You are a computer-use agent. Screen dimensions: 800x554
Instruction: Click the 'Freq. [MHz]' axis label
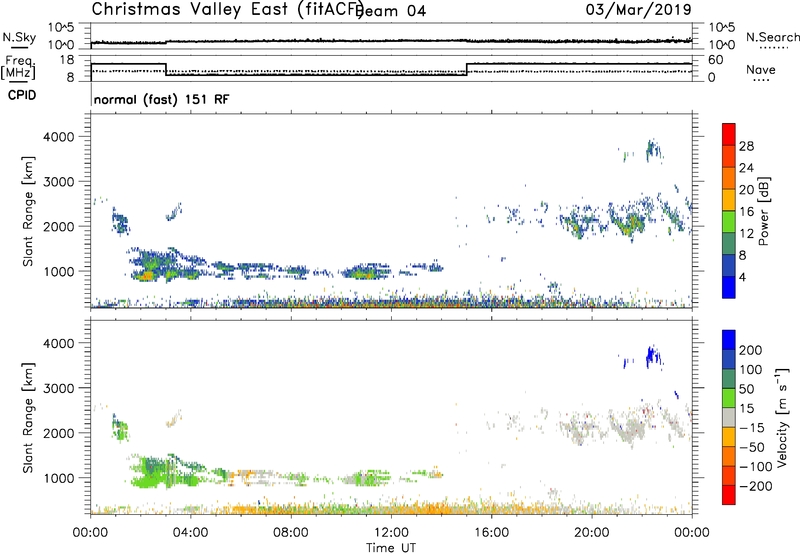(18, 67)
